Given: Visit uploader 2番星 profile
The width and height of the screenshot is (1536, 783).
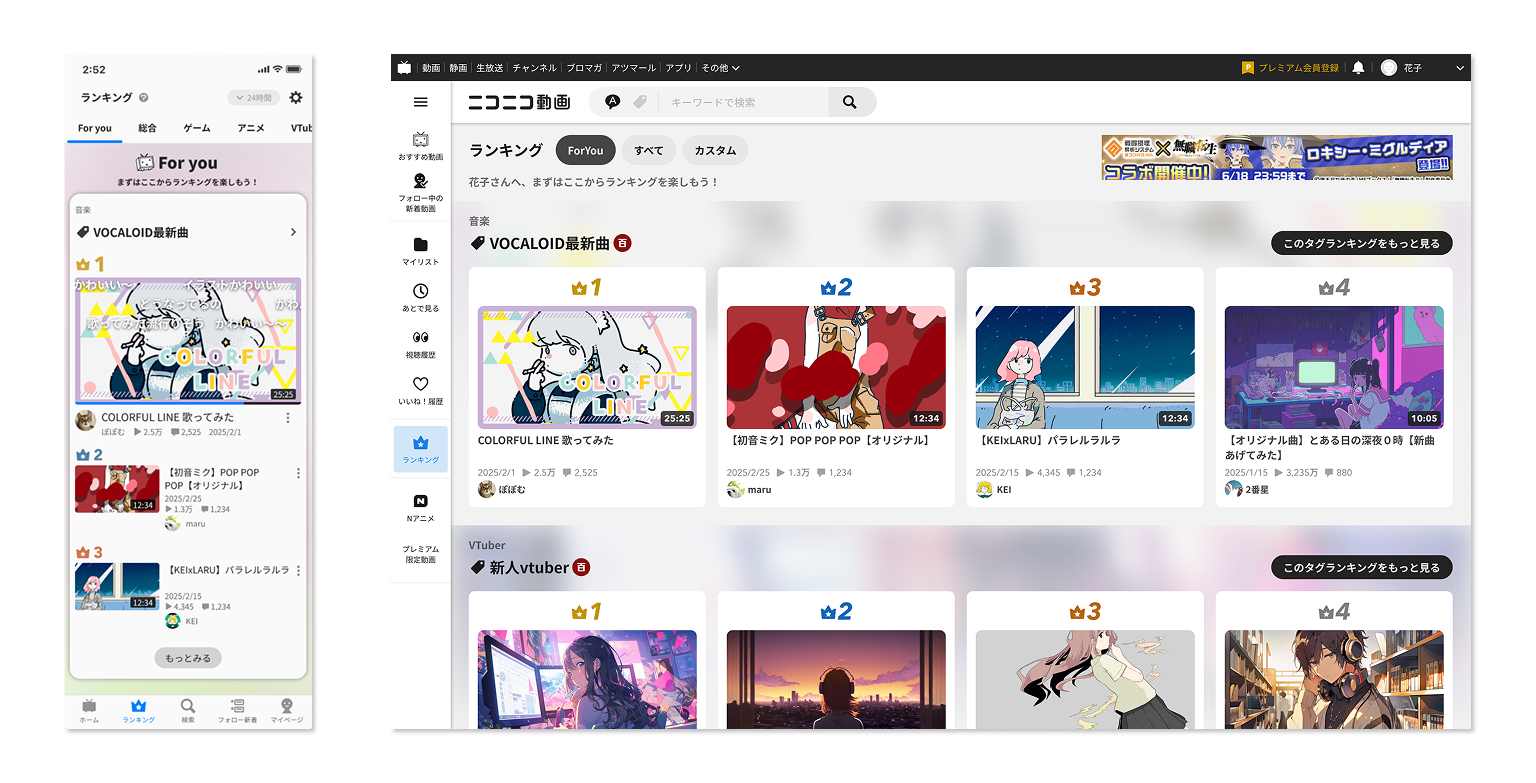Looking at the screenshot, I should [x=1247, y=490].
